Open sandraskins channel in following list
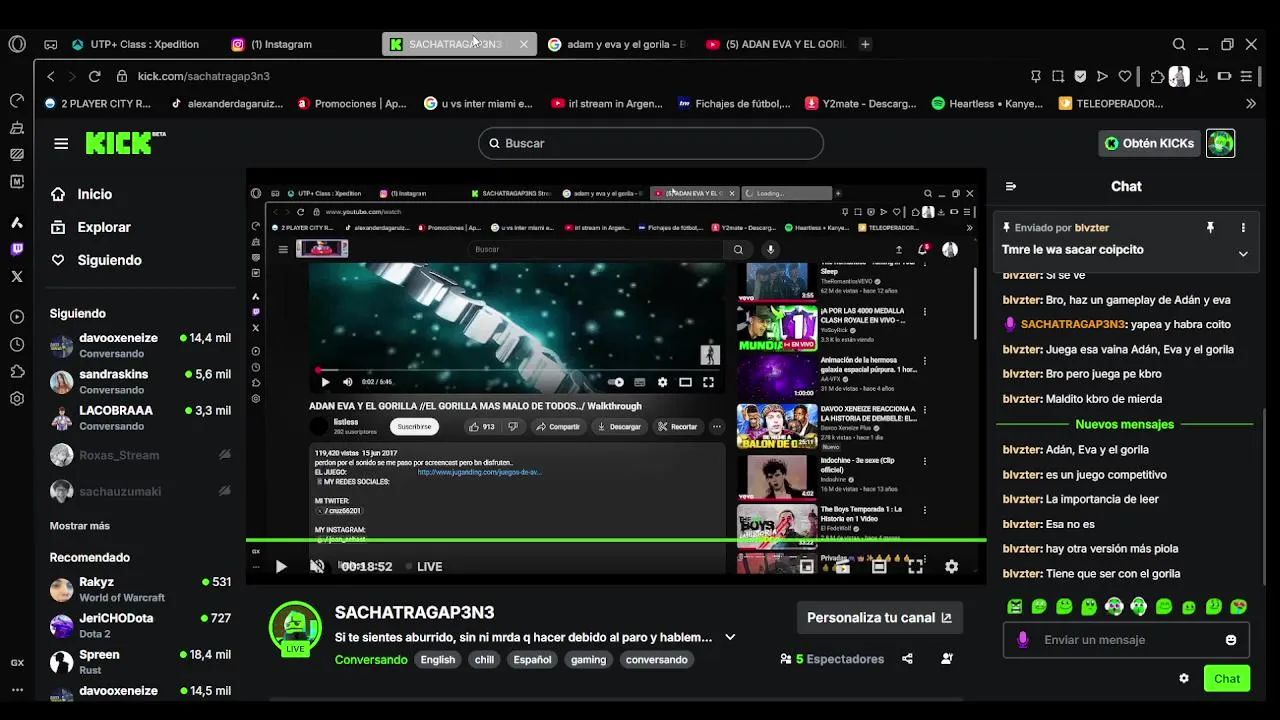 140,382
